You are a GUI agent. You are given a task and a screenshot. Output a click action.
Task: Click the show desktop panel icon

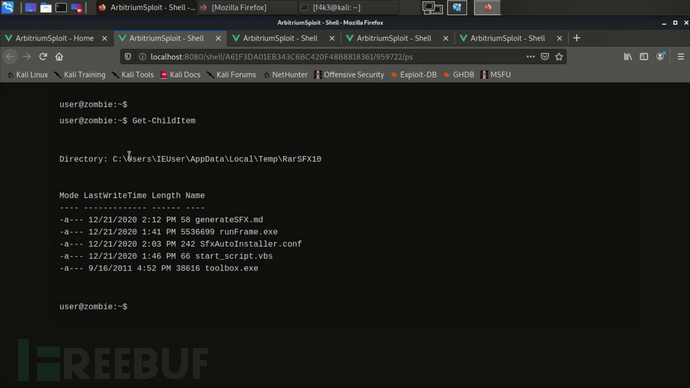[30, 7]
